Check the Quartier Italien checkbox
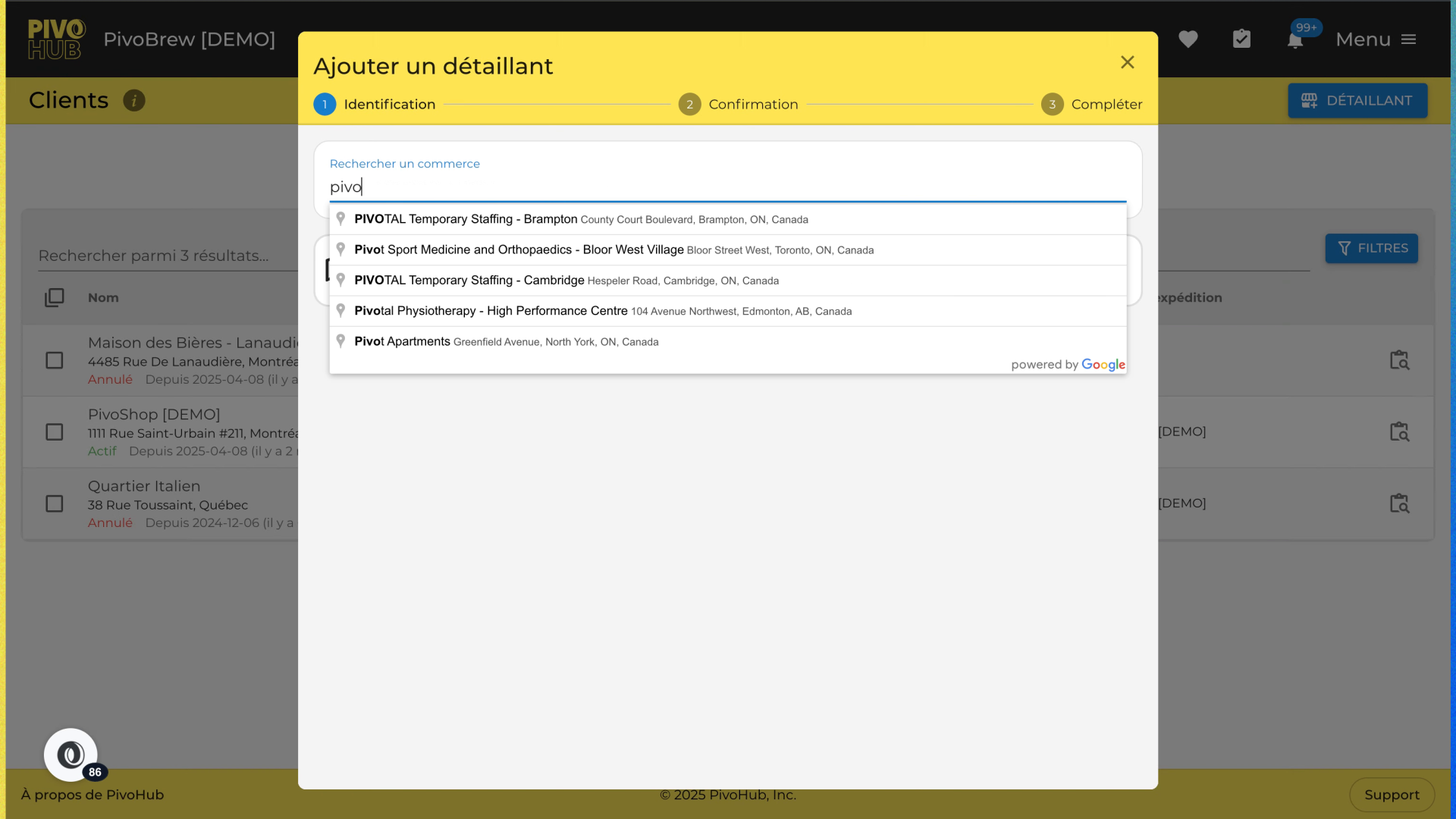Viewport: 1456px width, 819px height. point(55,504)
